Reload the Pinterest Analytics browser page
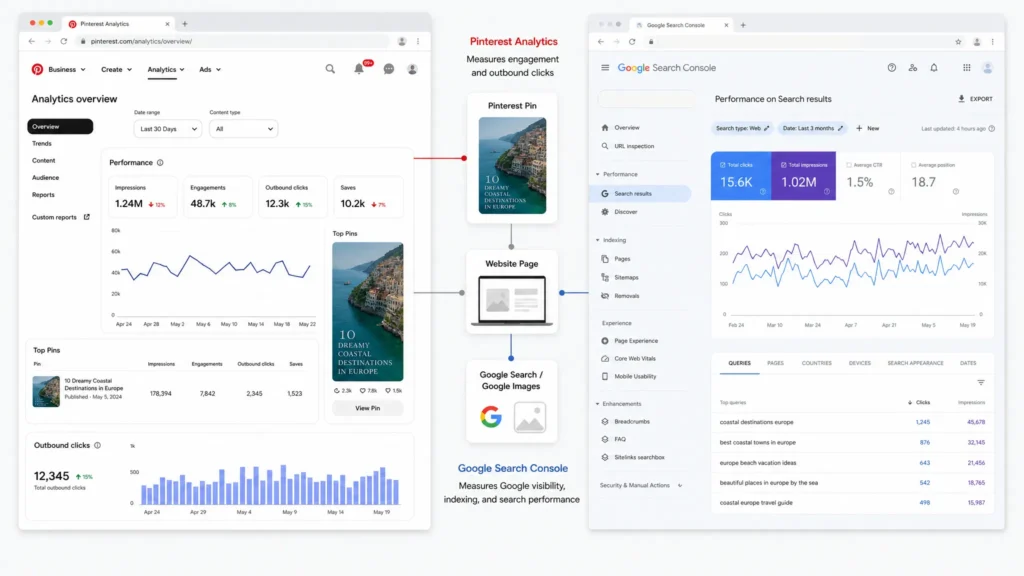 click(63, 41)
